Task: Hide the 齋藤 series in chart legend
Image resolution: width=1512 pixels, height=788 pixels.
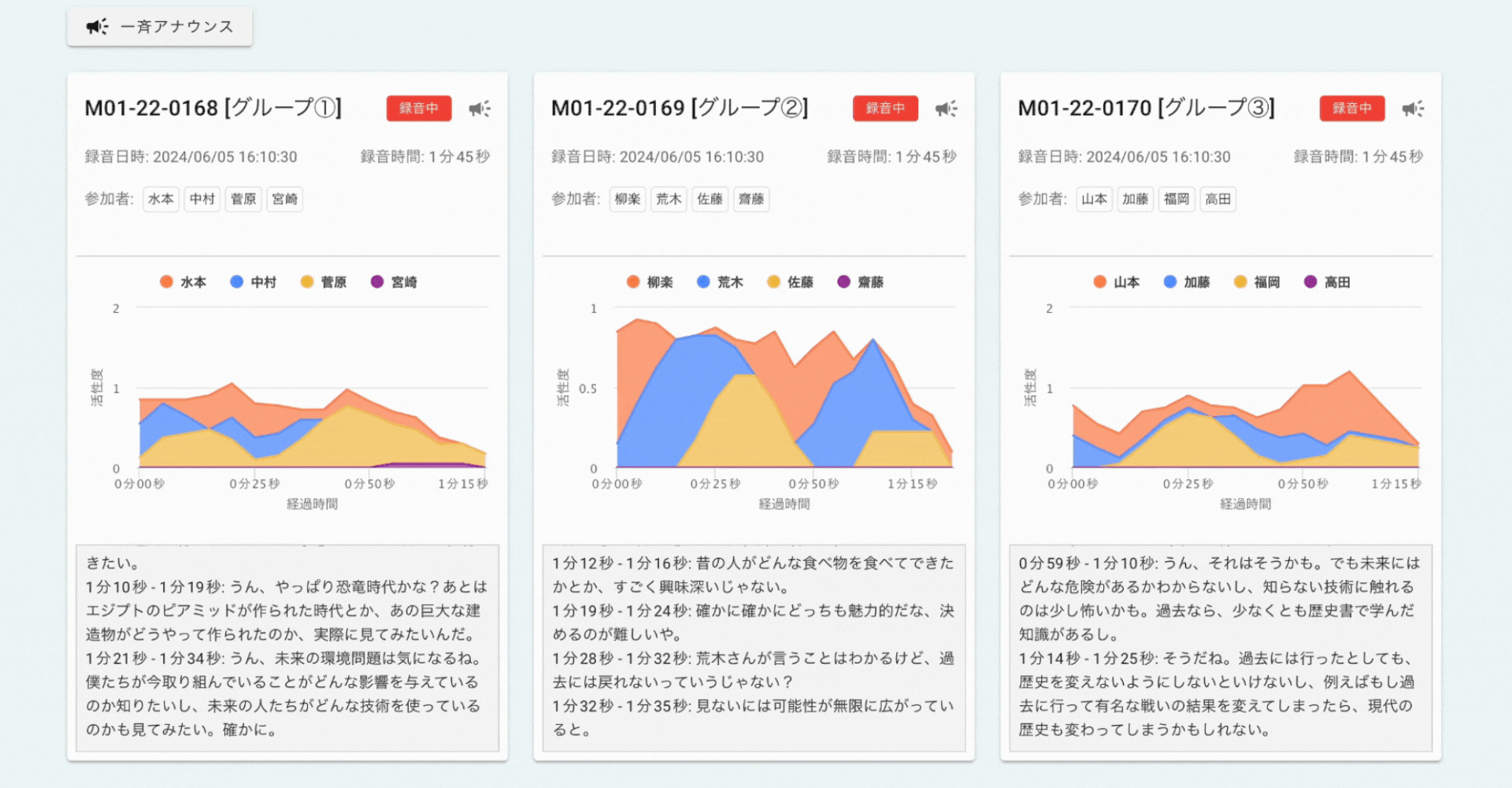Action: click(861, 282)
